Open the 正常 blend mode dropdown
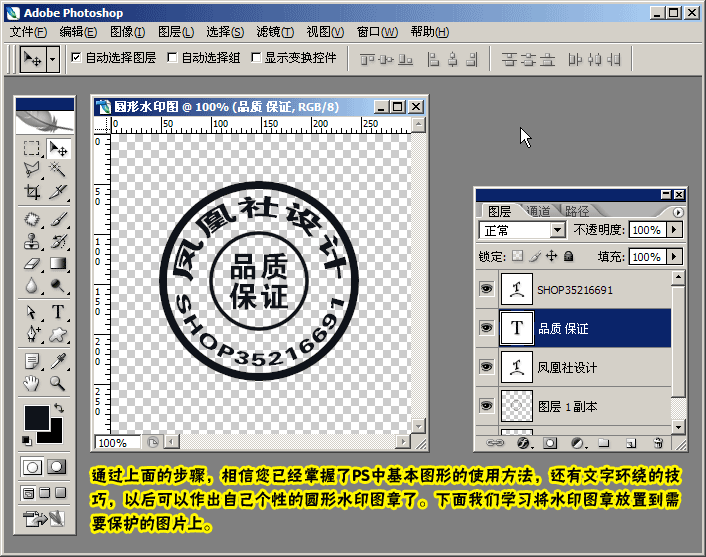This screenshot has height=557, width=706. [x=557, y=230]
